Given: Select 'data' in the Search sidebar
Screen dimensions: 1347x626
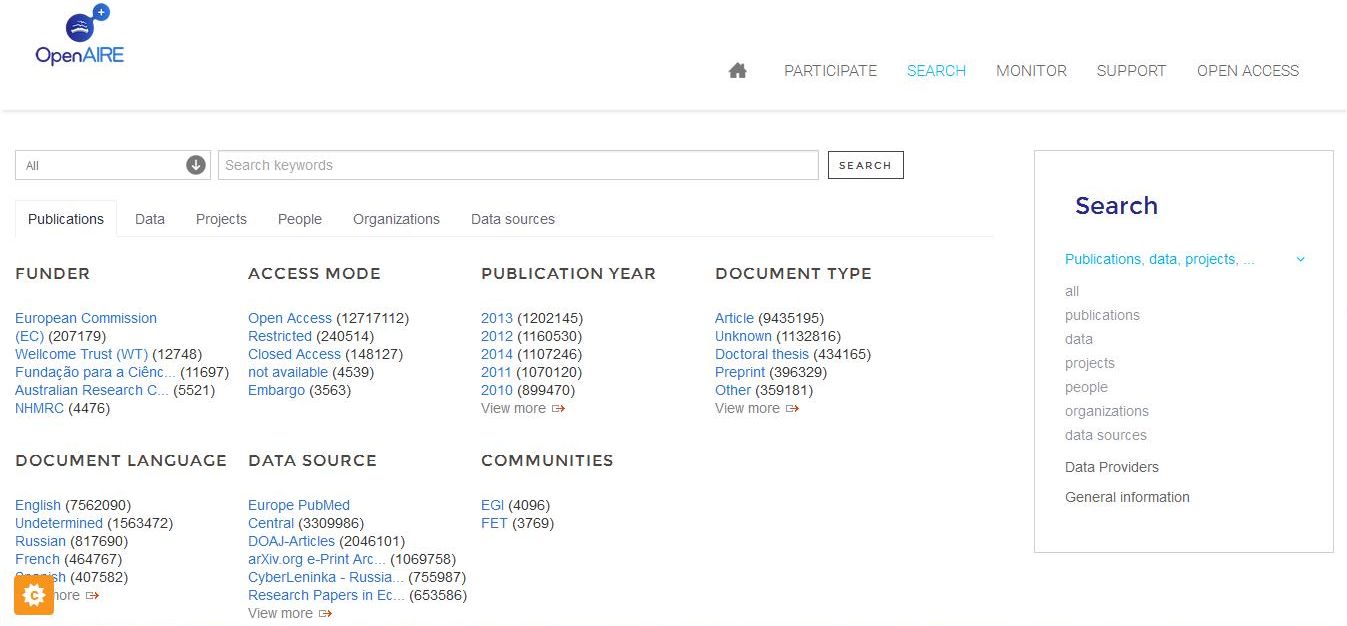Looking at the screenshot, I should pos(1079,339).
